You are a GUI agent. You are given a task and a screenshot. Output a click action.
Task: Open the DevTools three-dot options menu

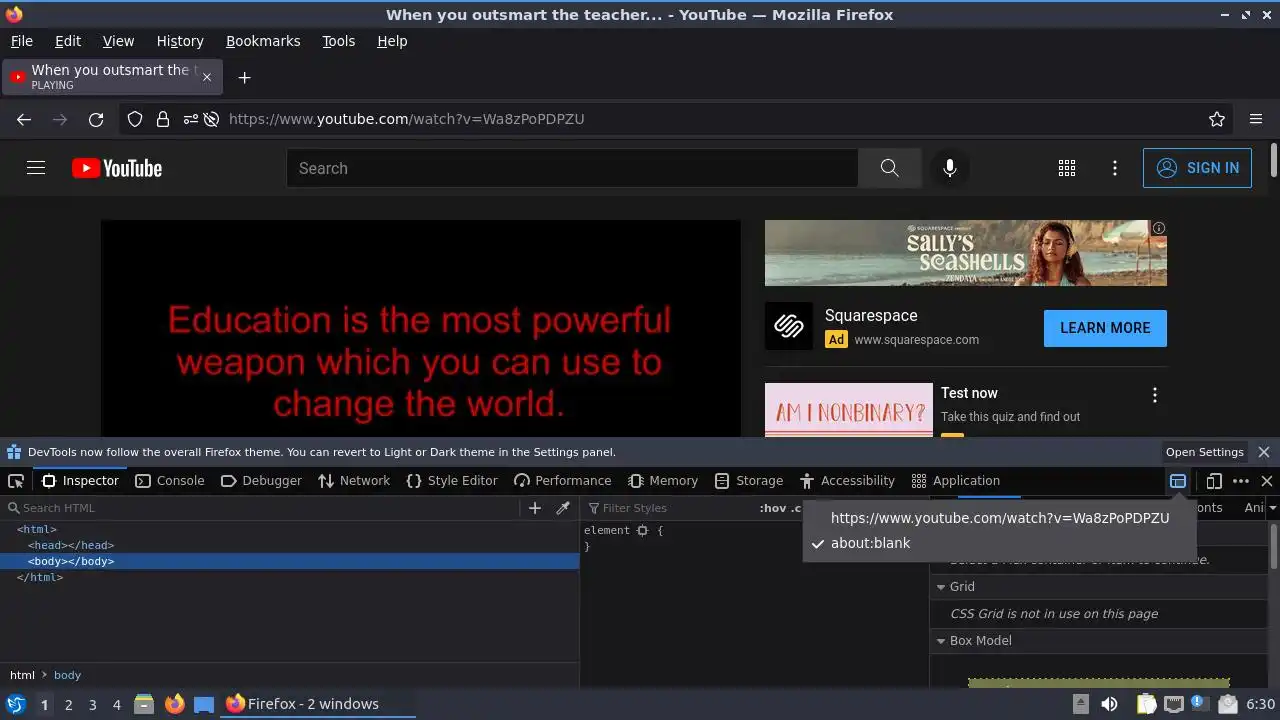[x=1241, y=481]
